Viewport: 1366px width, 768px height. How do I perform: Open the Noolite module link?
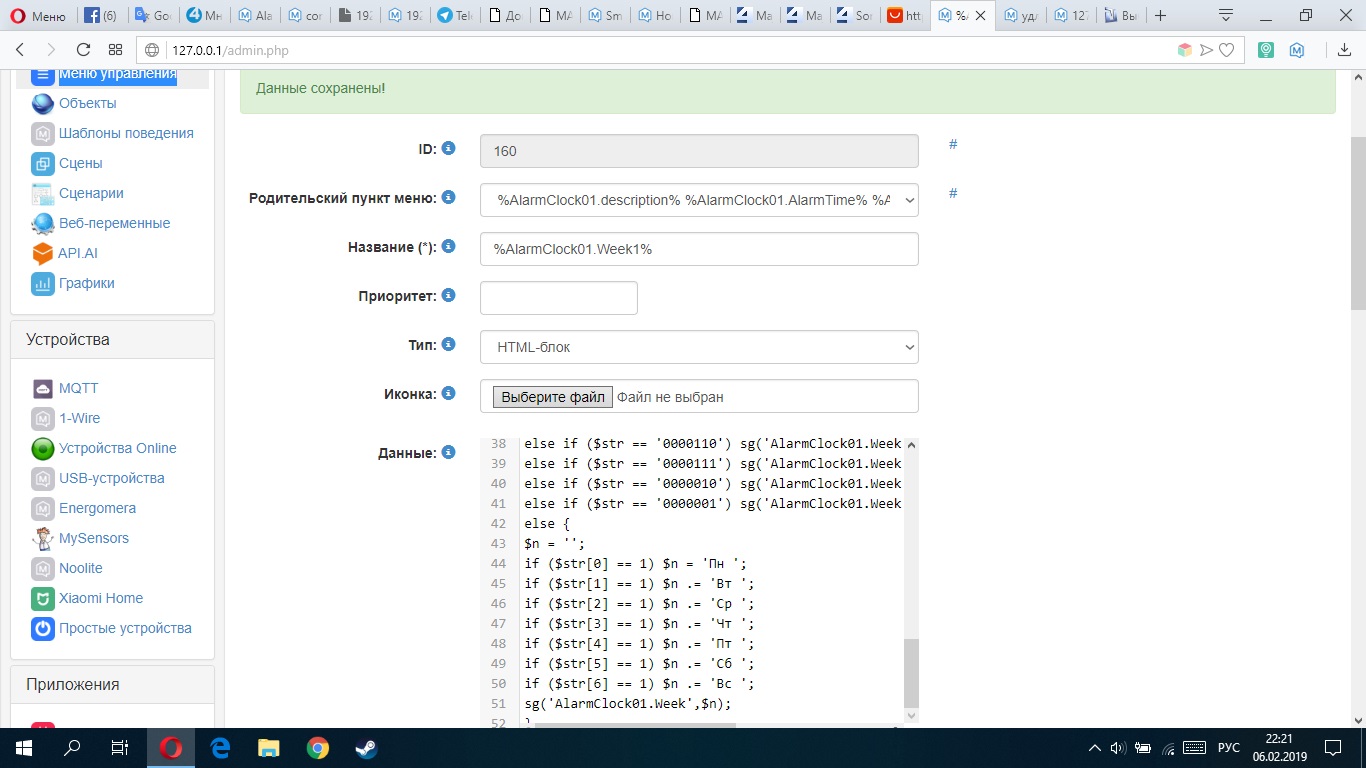coord(80,568)
